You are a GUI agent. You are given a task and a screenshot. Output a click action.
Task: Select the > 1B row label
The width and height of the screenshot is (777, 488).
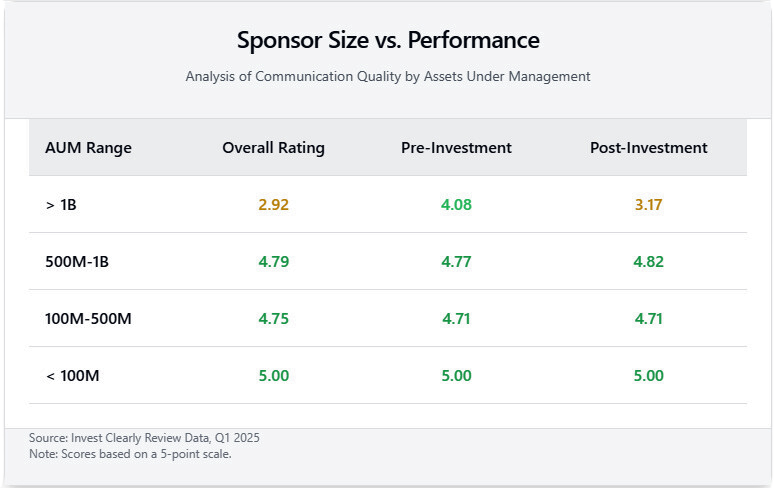[60, 205]
